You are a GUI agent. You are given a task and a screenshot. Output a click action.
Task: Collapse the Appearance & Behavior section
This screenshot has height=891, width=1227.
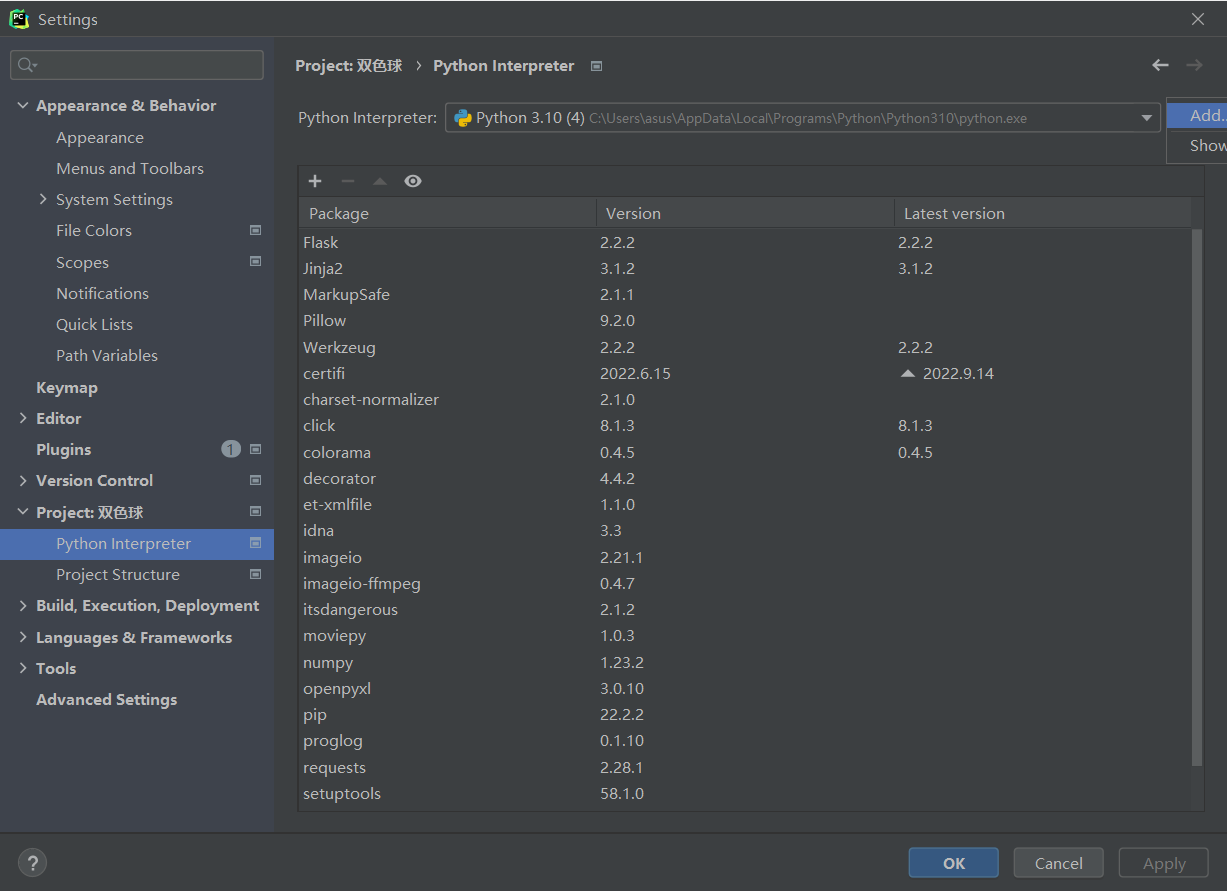(23, 105)
